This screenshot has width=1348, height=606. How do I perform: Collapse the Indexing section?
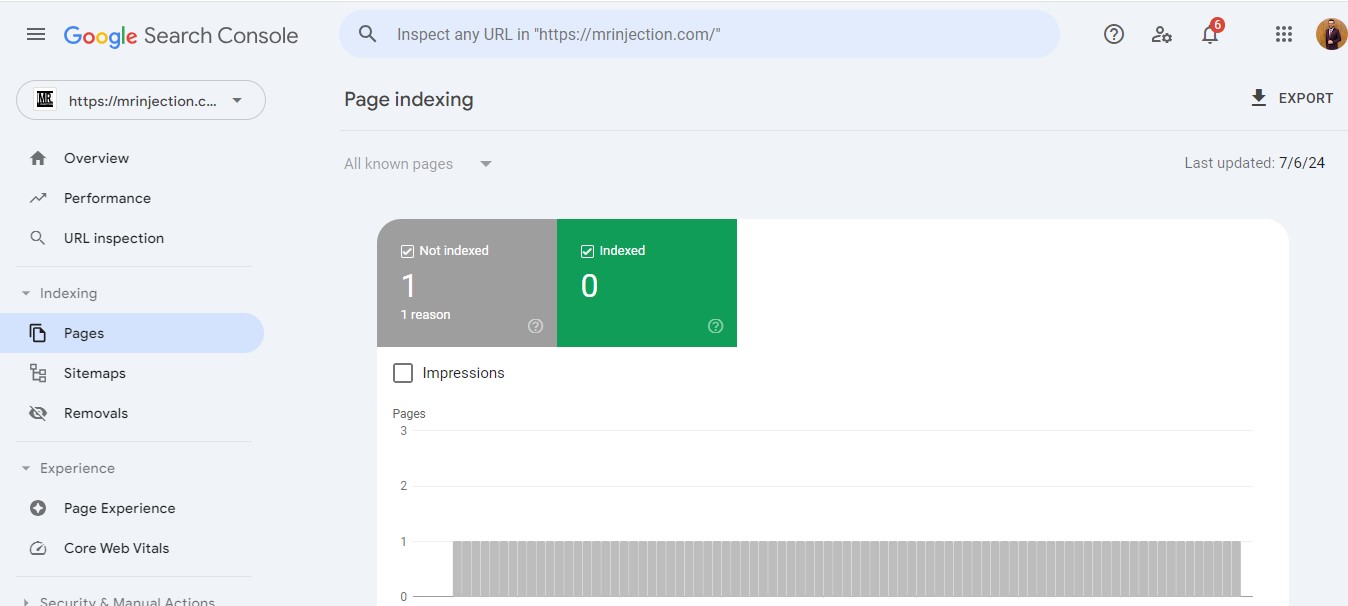[26, 293]
